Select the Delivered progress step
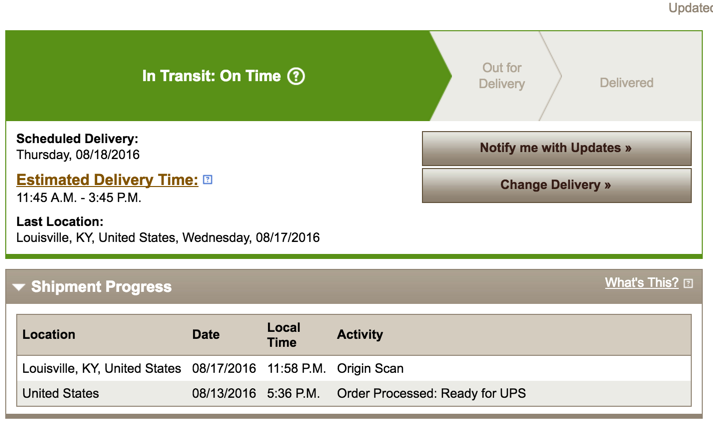713x423 pixels. tap(626, 83)
